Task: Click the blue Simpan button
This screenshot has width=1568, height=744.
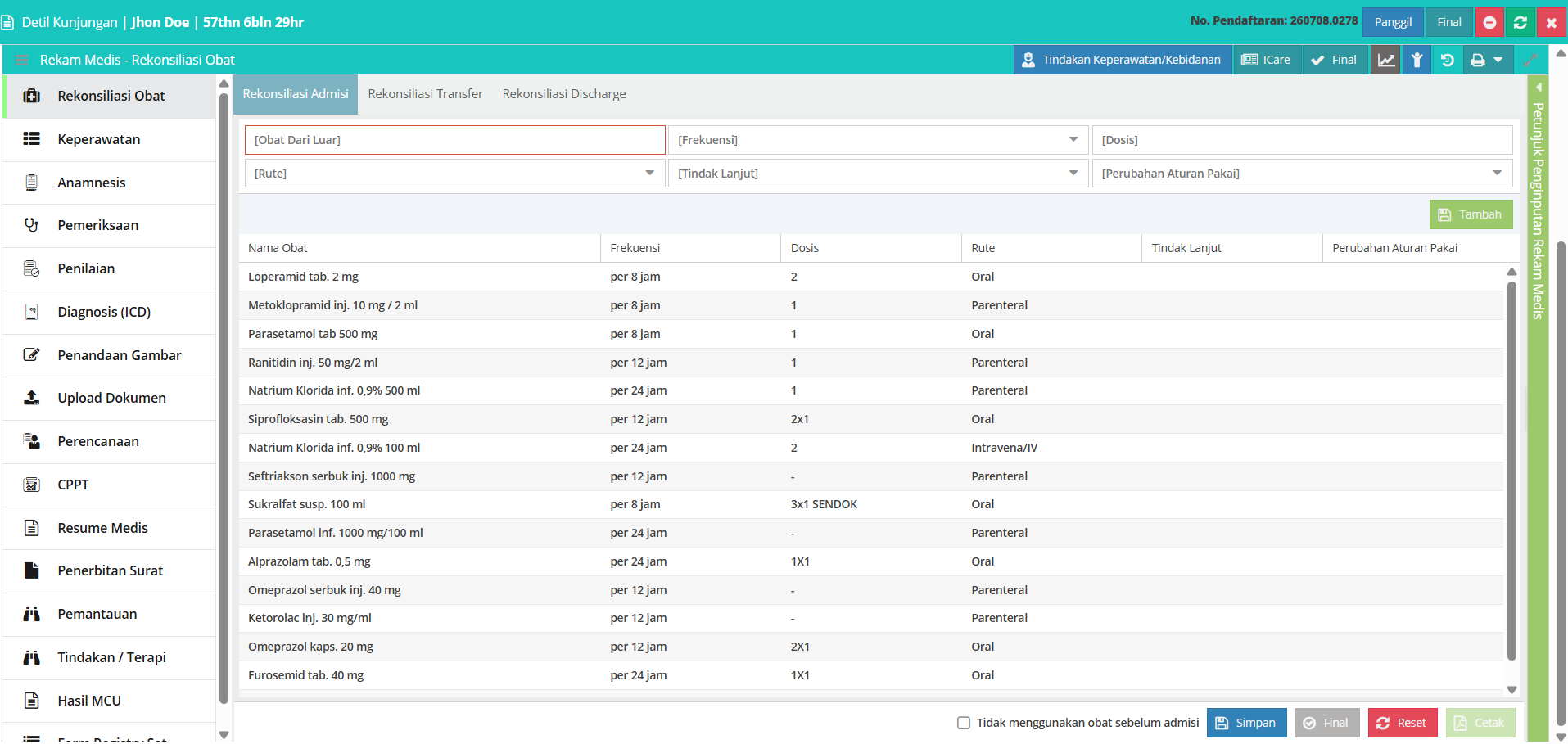Action: tap(1246, 723)
